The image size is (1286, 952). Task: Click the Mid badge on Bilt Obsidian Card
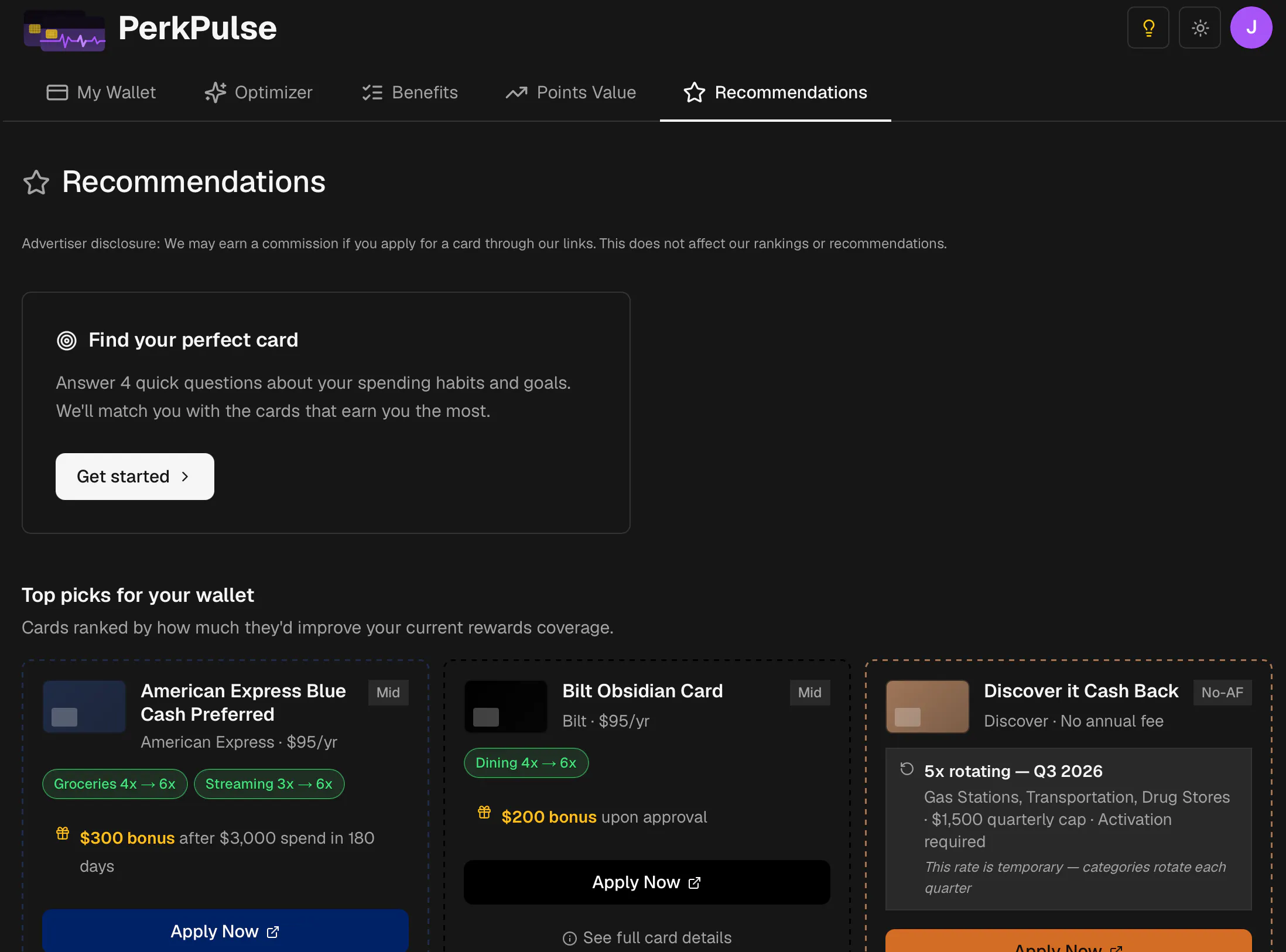pyautogui.click(x=810, y=693)
